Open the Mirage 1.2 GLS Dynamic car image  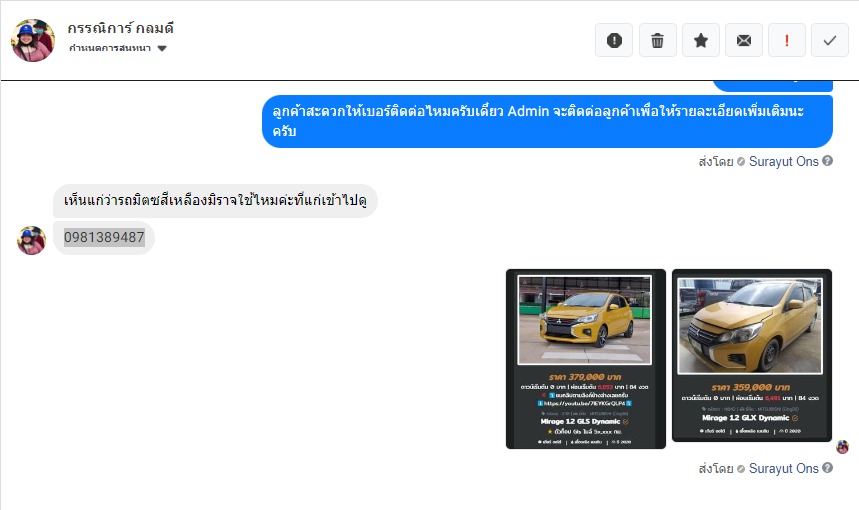coord(586,359)
